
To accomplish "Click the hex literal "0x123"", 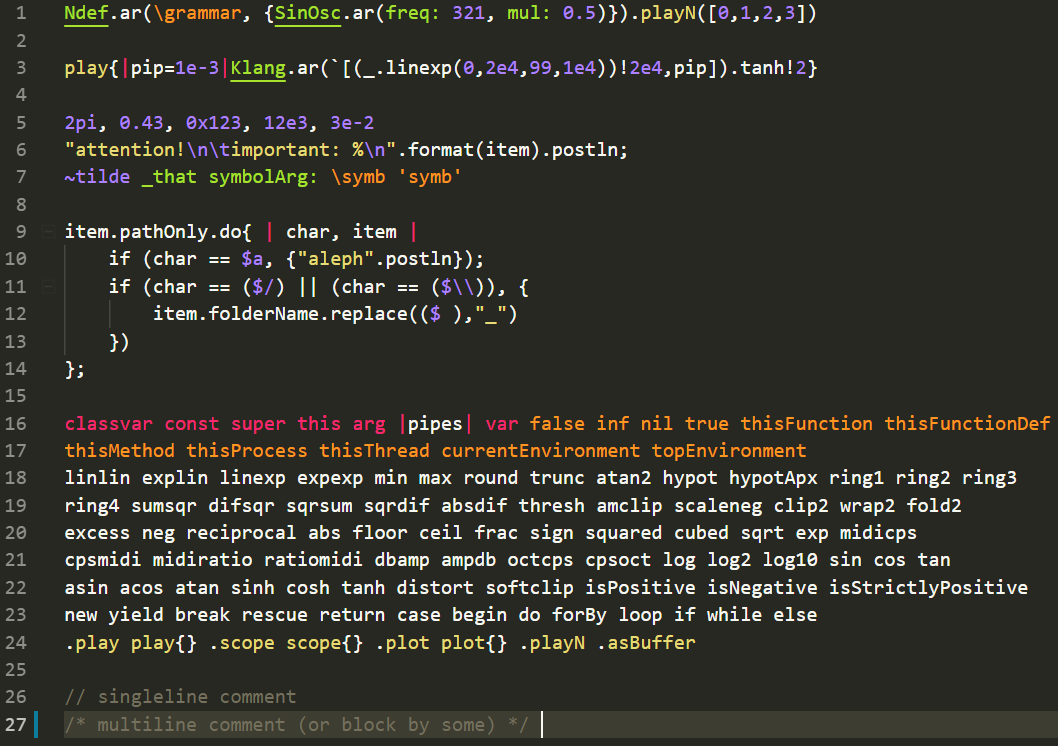I will tap(213, 123).
